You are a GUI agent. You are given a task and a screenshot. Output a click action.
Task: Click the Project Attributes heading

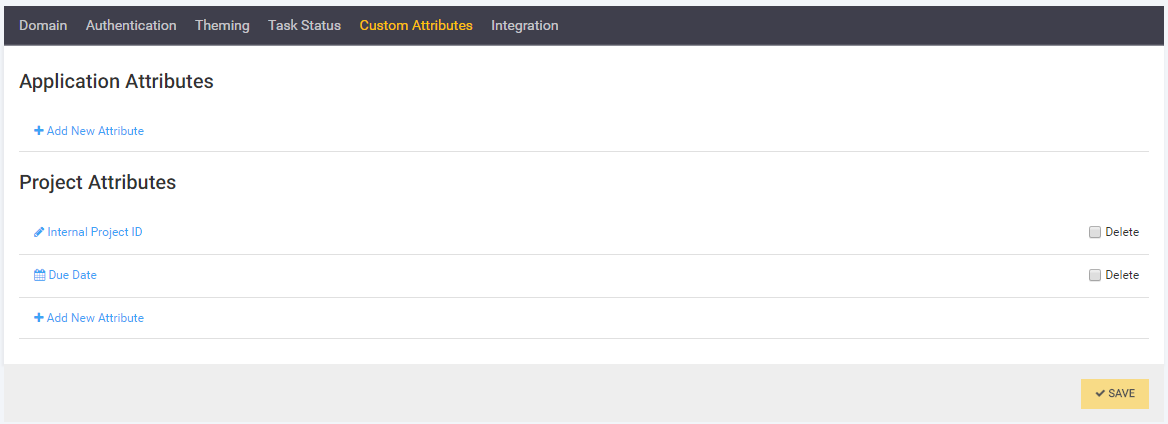97,183
